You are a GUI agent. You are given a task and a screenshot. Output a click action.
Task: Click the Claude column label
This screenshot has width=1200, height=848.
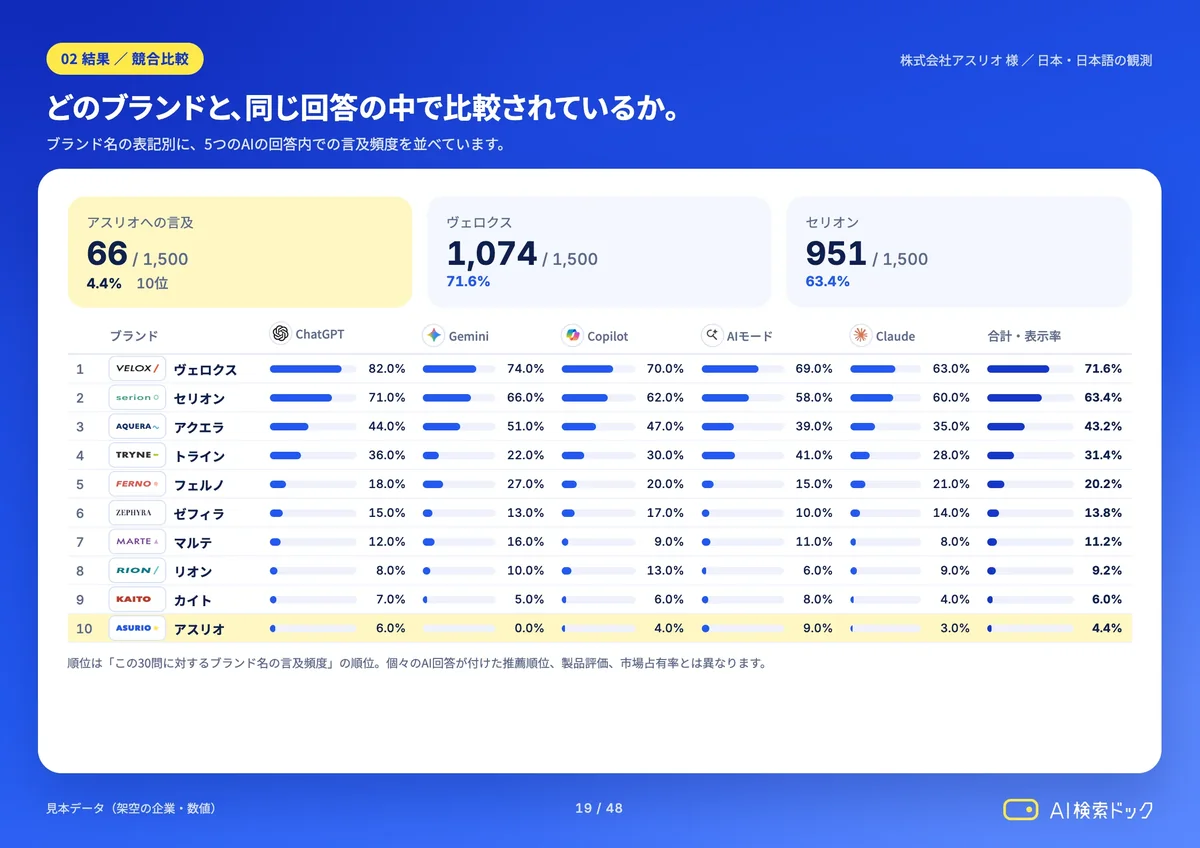click(895, 337)
